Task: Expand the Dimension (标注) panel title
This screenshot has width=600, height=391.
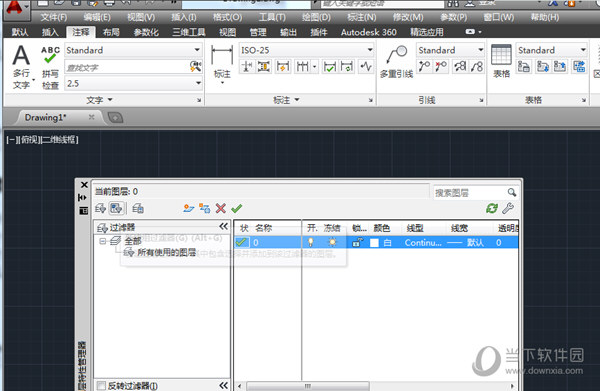Action: 286,100
